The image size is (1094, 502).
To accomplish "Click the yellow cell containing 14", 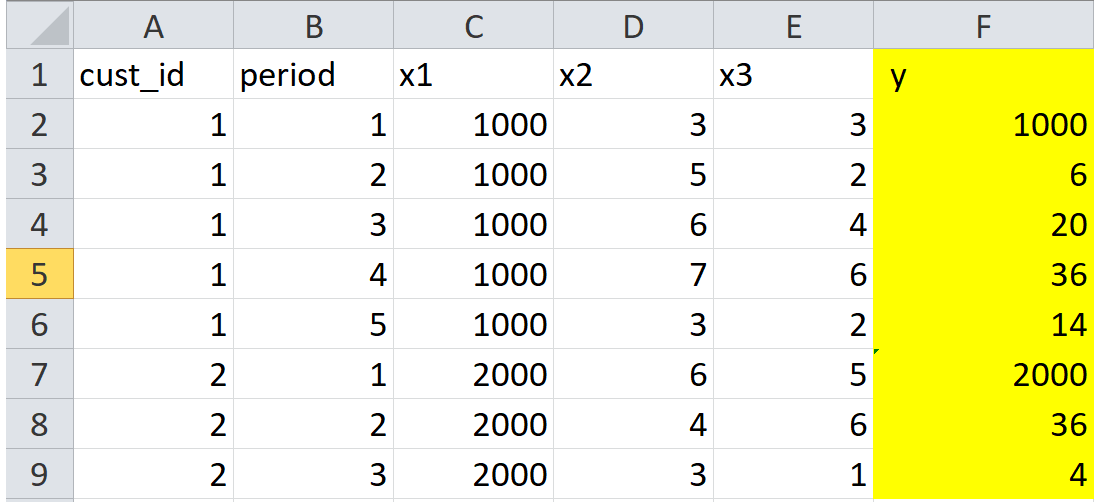I will pos(983,324).
